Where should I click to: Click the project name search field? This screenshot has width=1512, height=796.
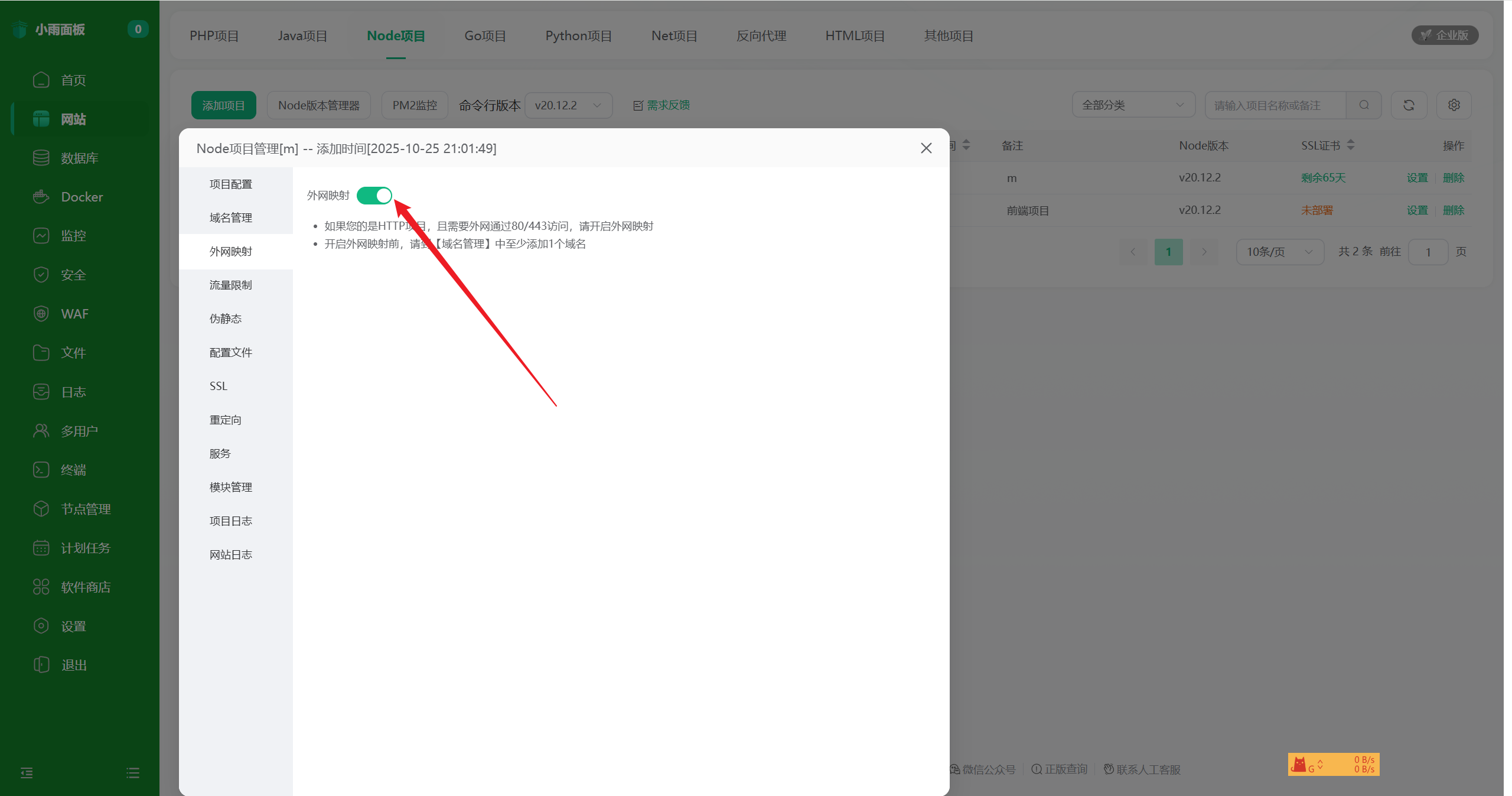click(x=1276, y=105)
